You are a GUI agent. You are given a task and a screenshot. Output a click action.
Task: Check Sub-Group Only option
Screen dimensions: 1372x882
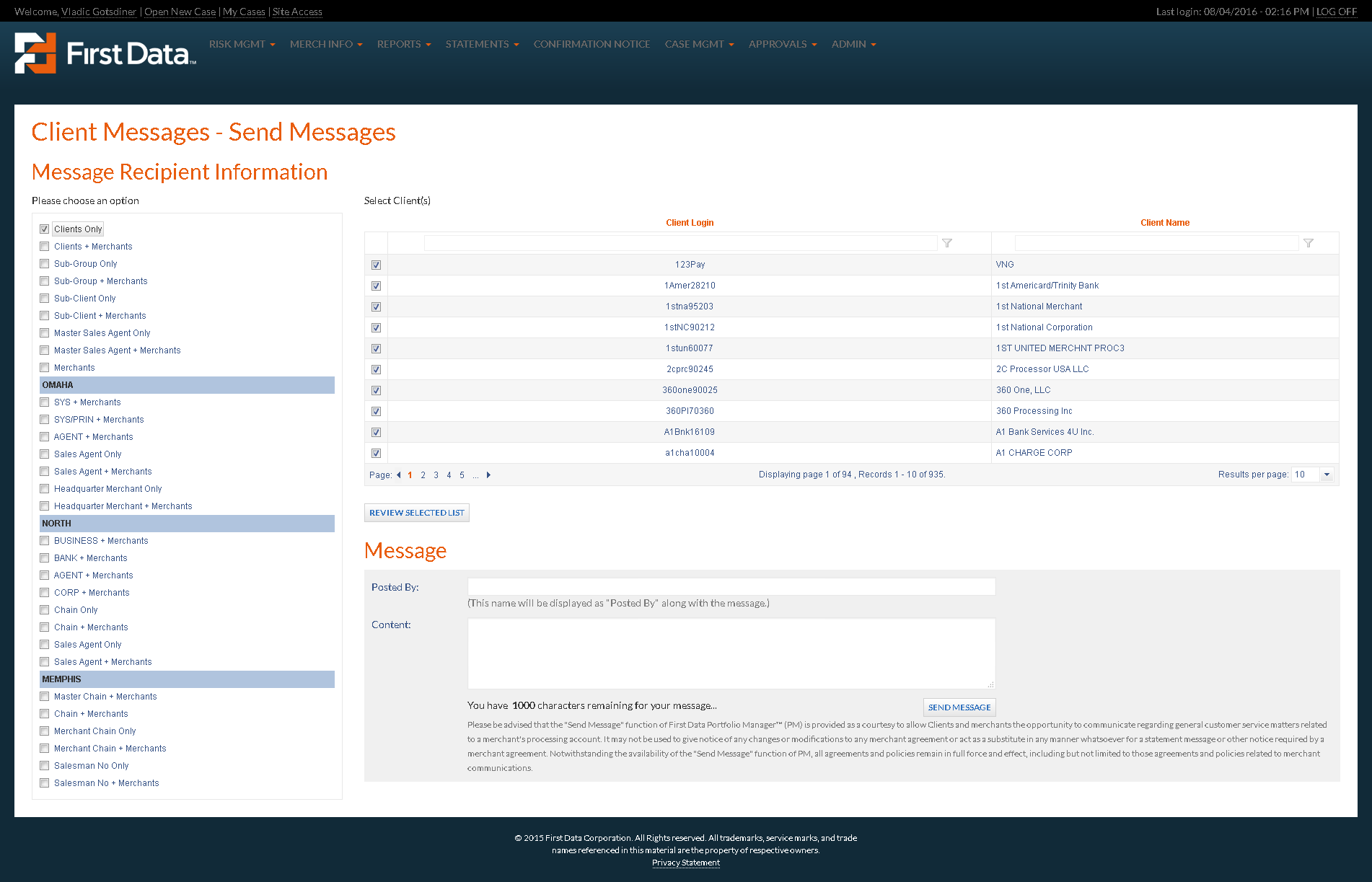tap(45, 263)
